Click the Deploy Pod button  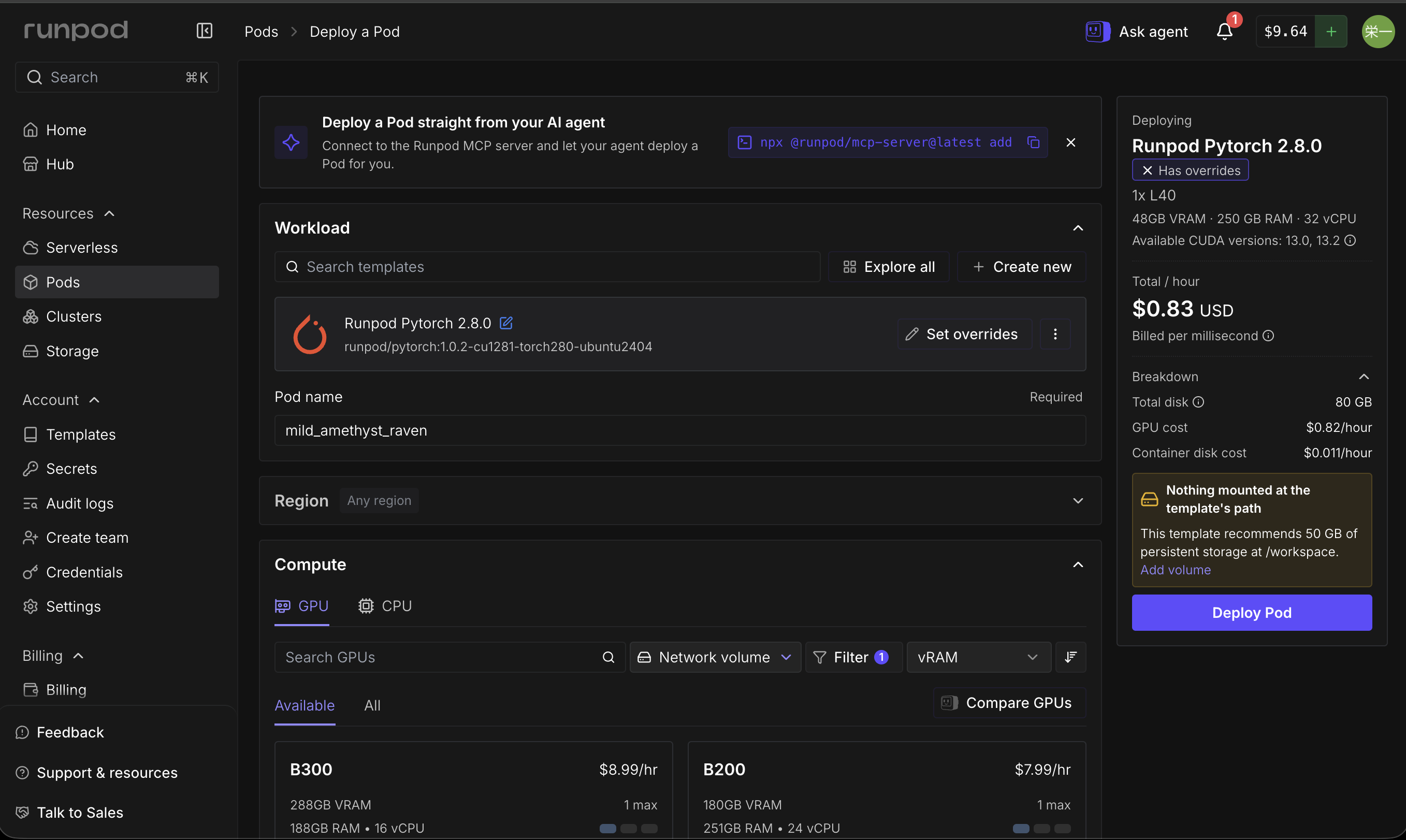click(x=1252, y=613)
